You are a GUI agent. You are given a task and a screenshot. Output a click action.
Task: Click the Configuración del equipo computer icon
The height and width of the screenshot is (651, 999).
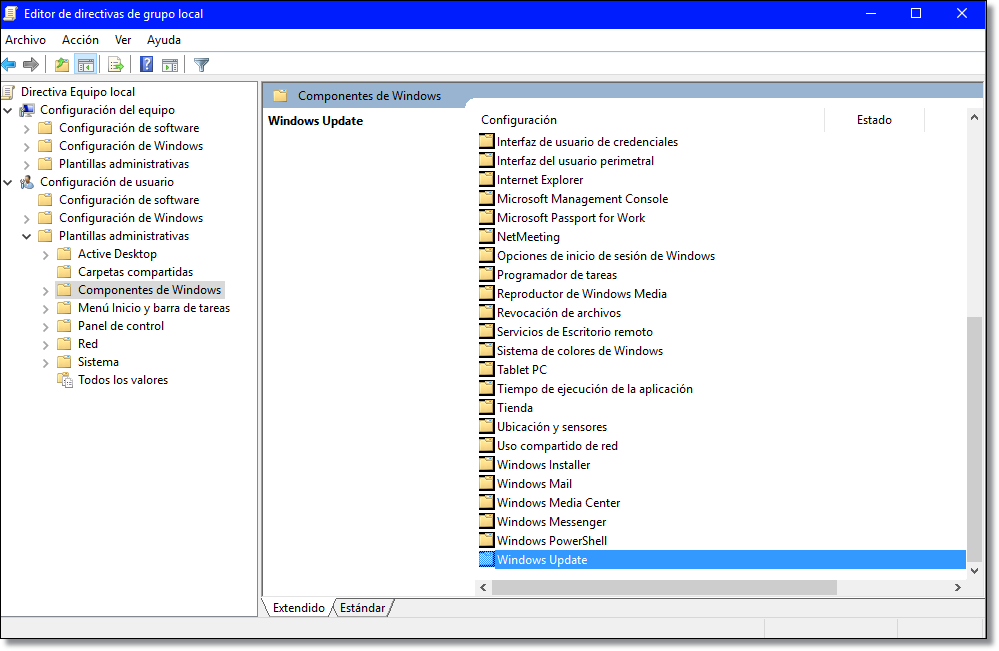coord(27,110)
